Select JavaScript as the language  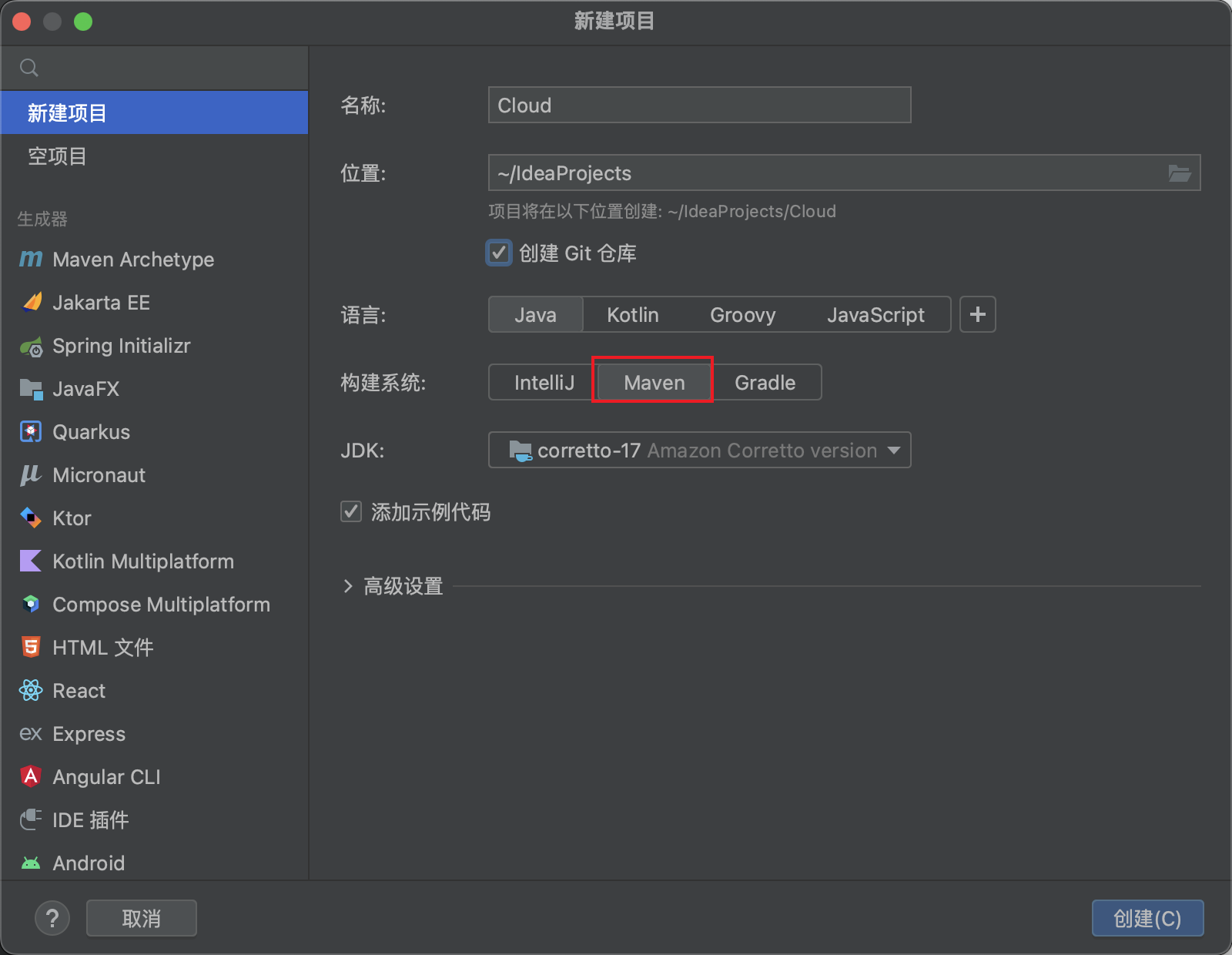pos(876,315)
